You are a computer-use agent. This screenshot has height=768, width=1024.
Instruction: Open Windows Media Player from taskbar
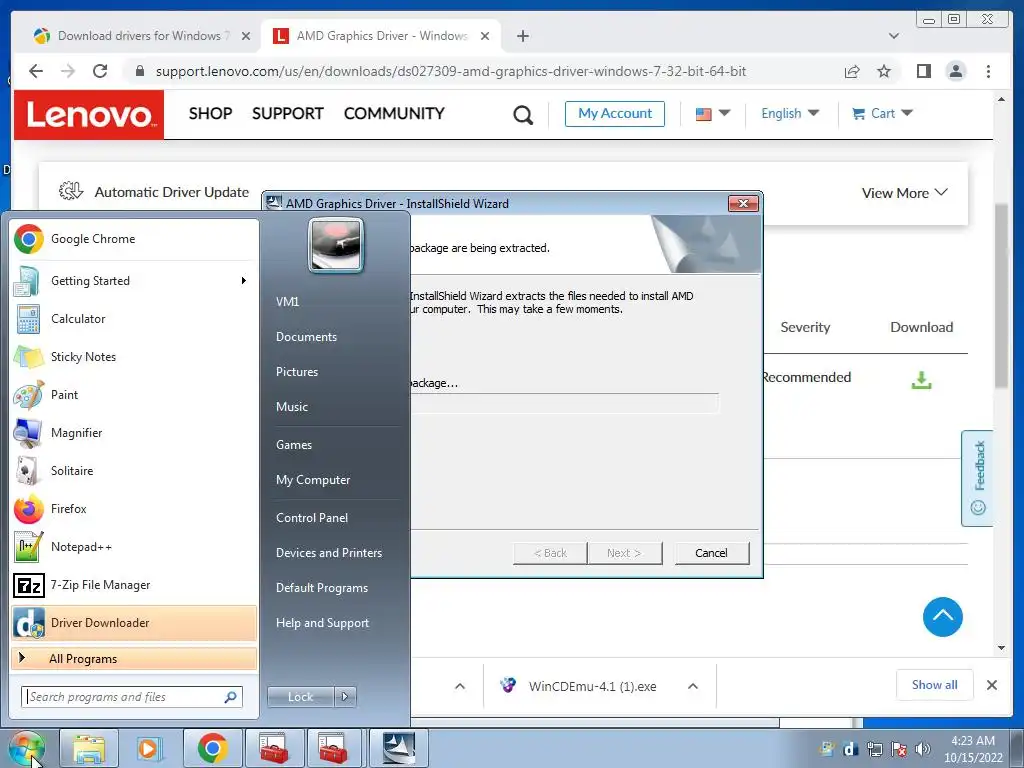click(x=150, y=748)
